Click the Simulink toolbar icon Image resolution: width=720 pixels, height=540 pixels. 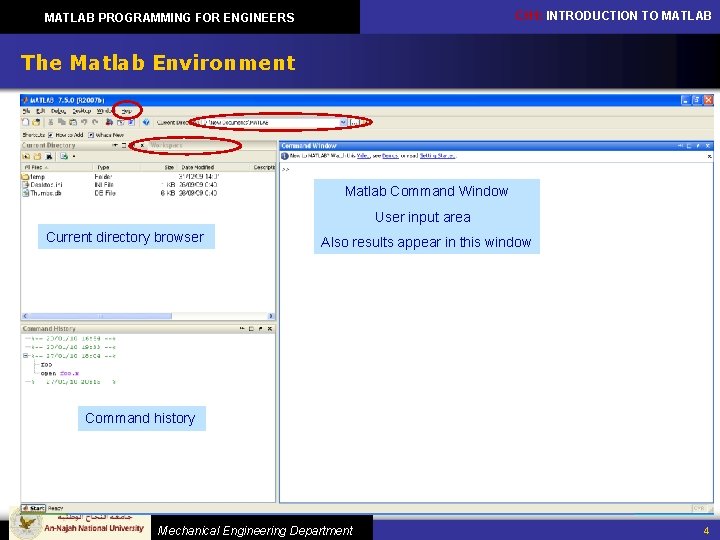(x=109, y=123)
